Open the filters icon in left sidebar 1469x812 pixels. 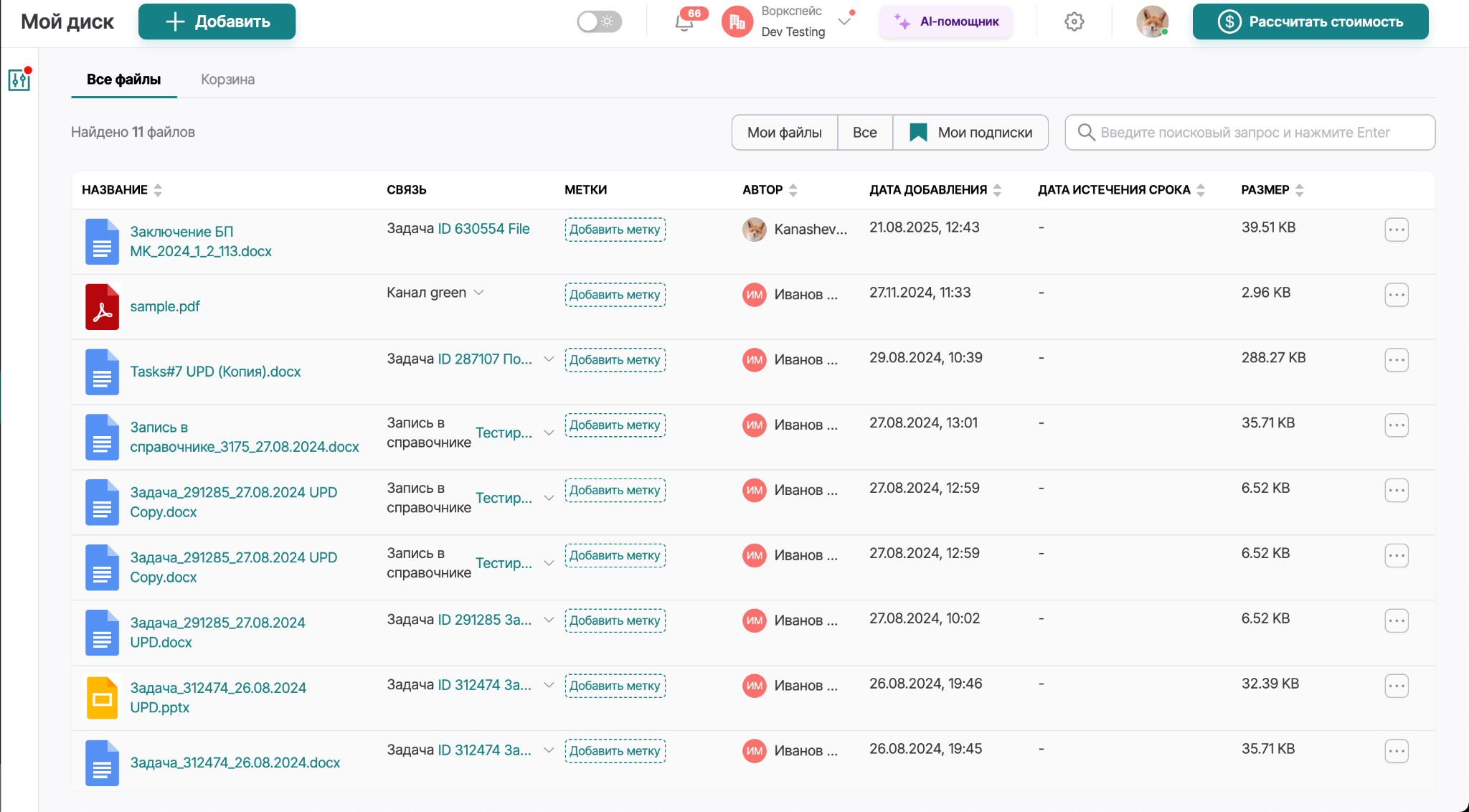point(19,80)
